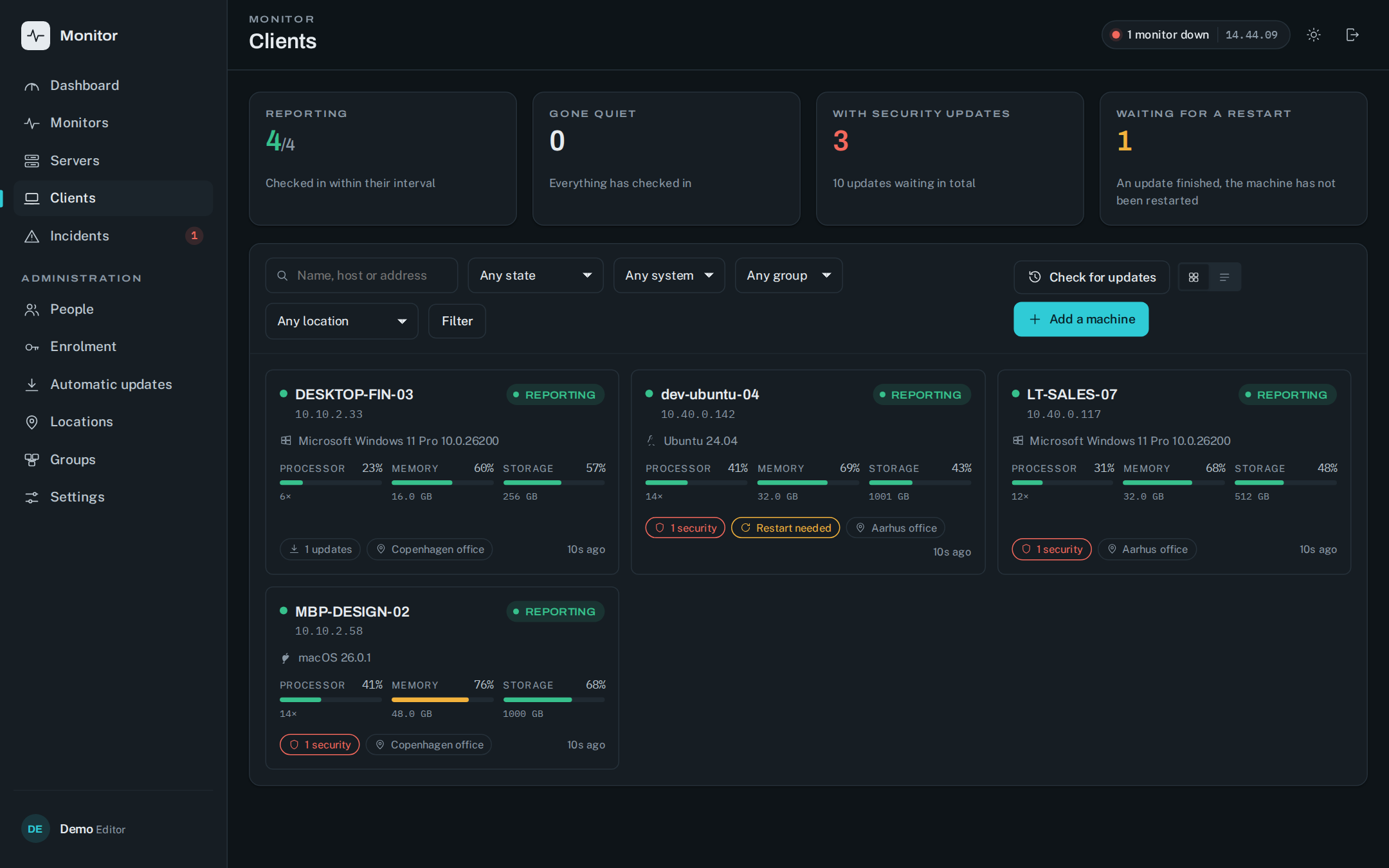This screenshot has height=868, width=1389.
Task: Expand the Any system dropdown
Action: (669, 276)
